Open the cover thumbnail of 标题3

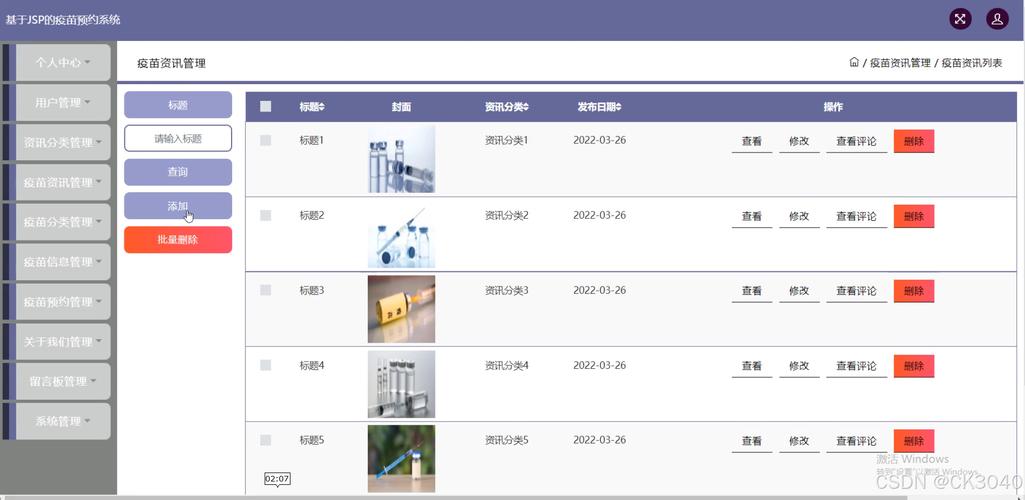pyautogui.click(x=401, y=309)
